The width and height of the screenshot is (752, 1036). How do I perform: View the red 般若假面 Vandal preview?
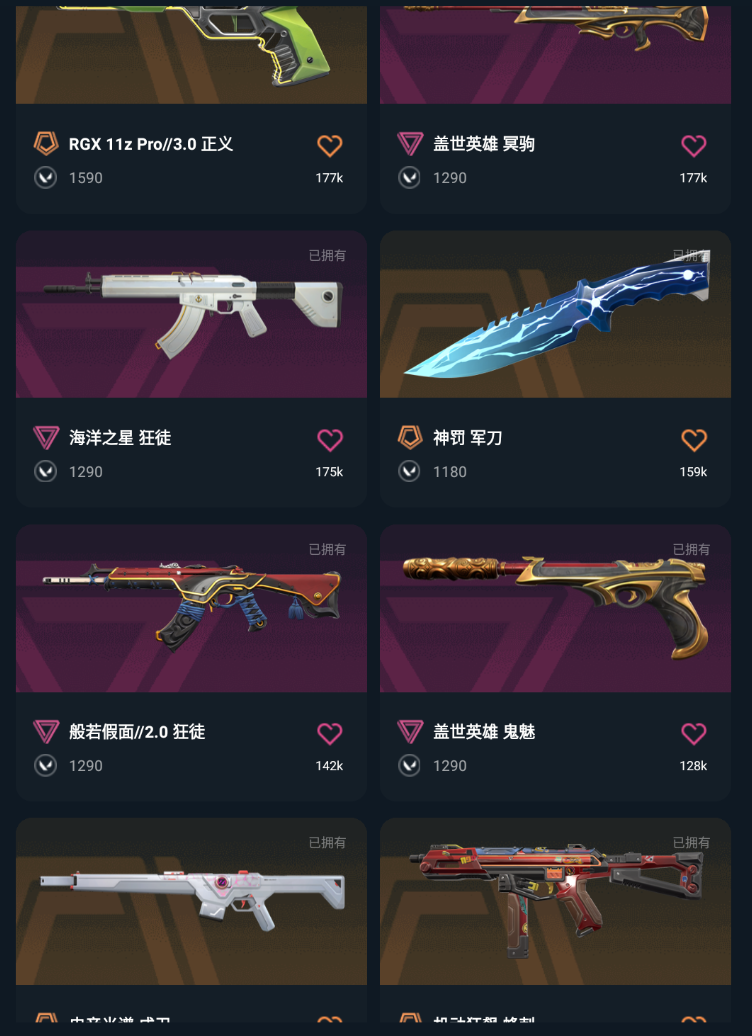192,609
